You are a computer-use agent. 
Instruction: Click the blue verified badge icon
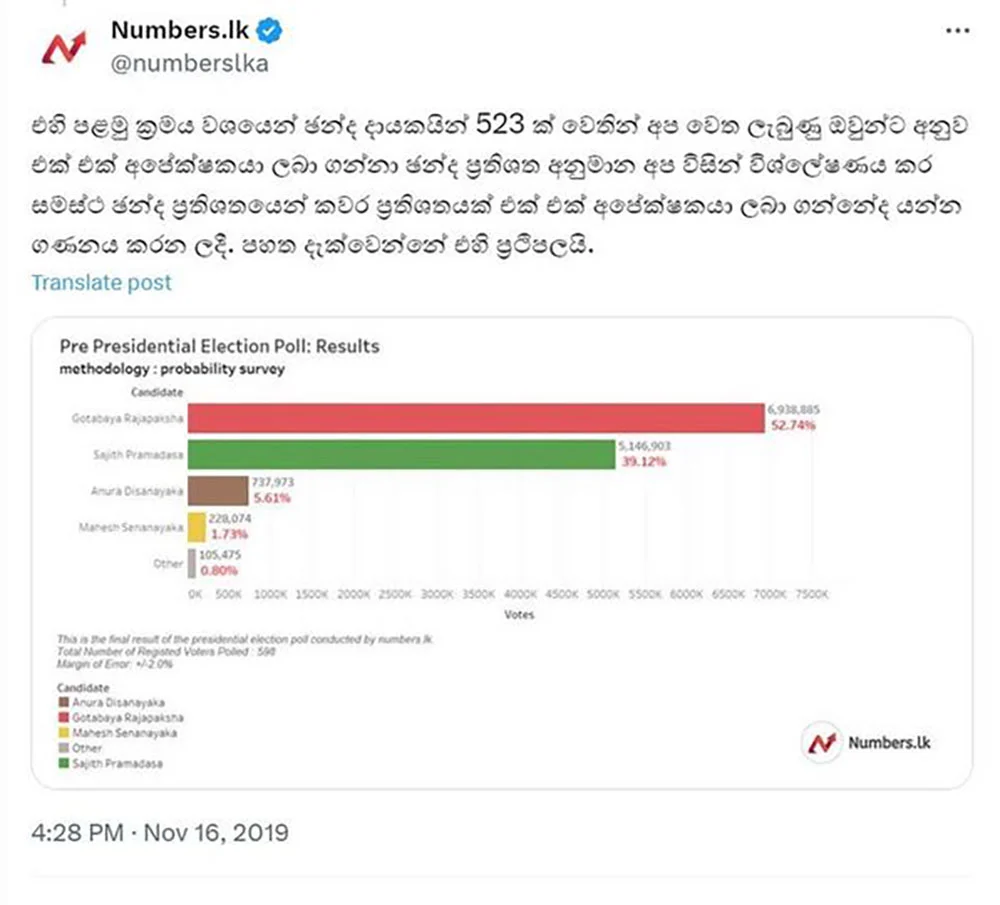pos(269,31)
